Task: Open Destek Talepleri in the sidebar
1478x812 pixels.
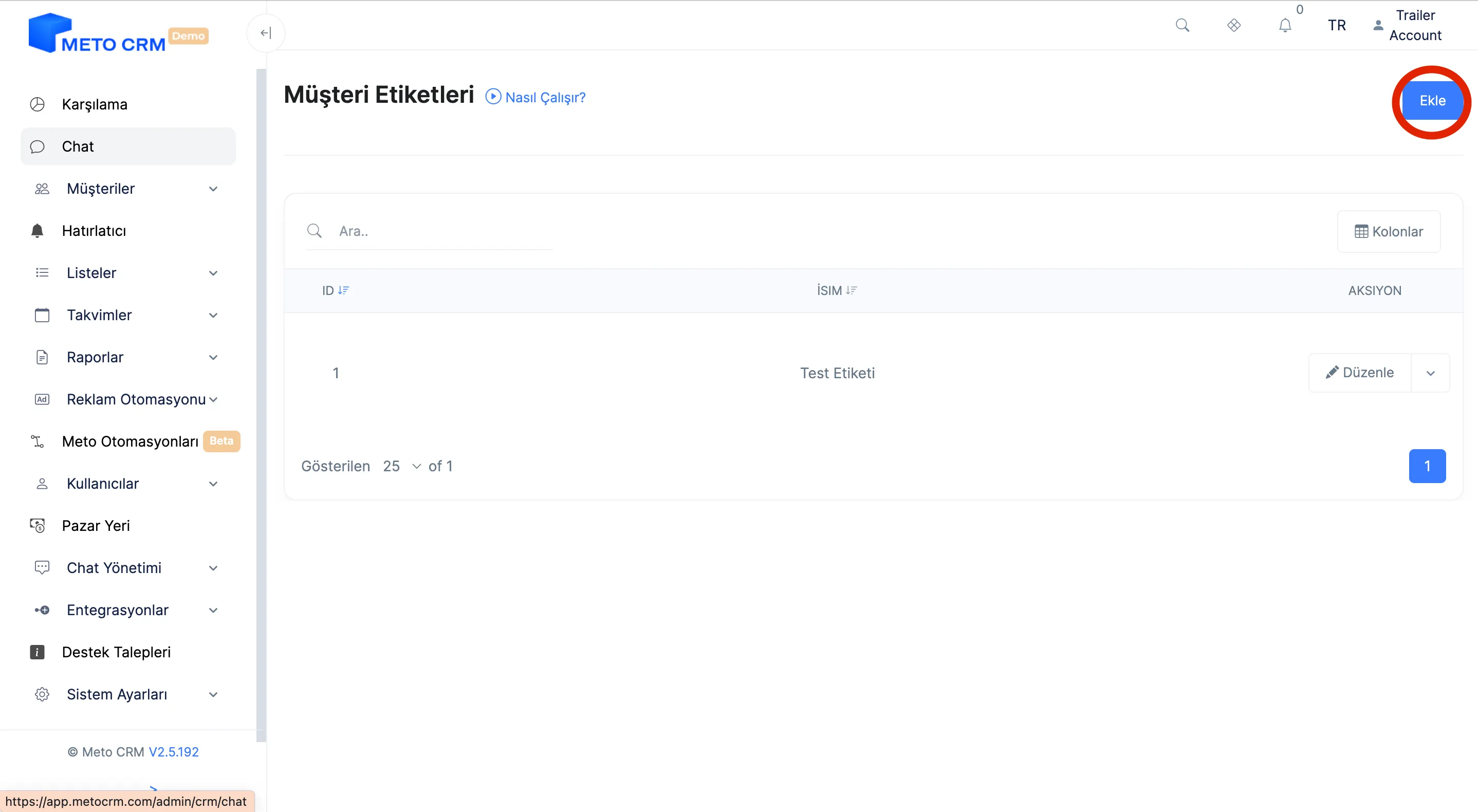Action: (128, 653)
